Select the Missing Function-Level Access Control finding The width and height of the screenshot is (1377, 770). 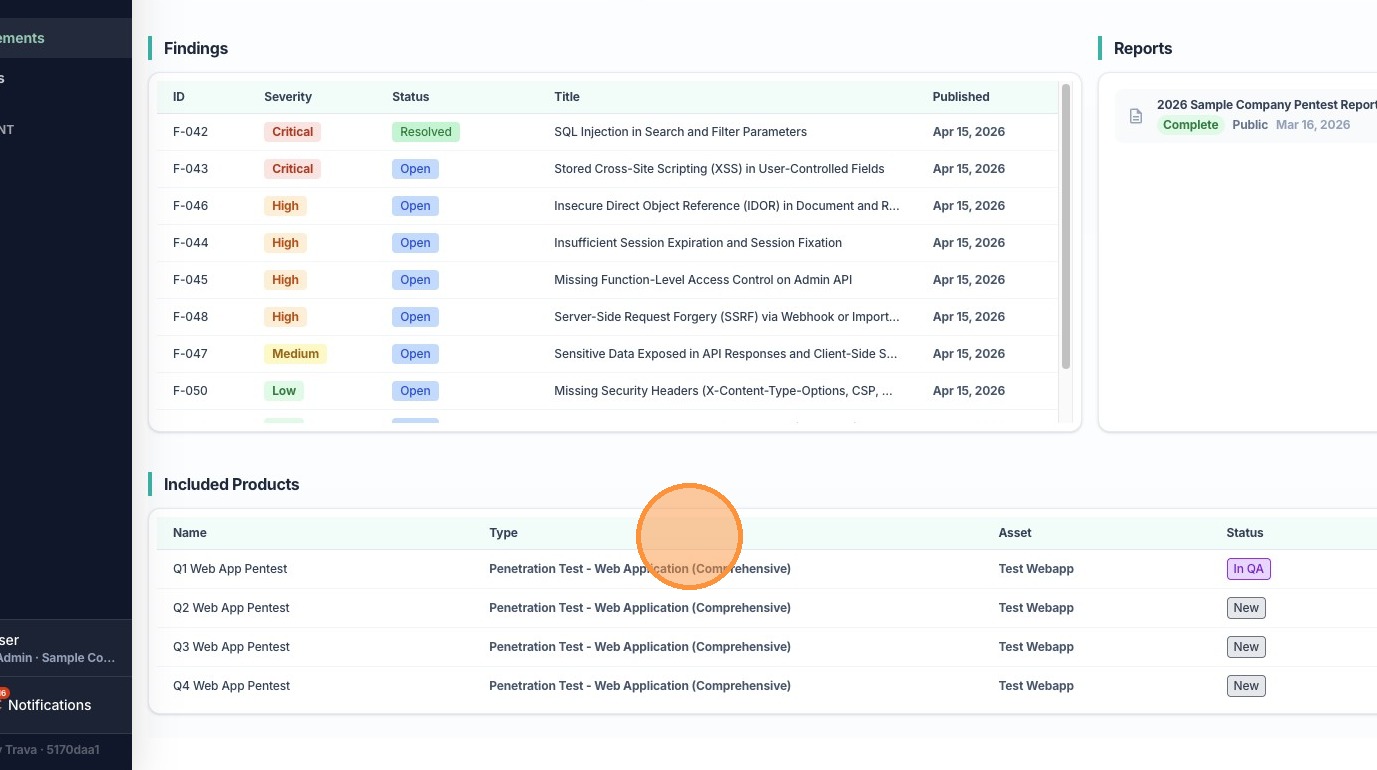coord(702,280)
